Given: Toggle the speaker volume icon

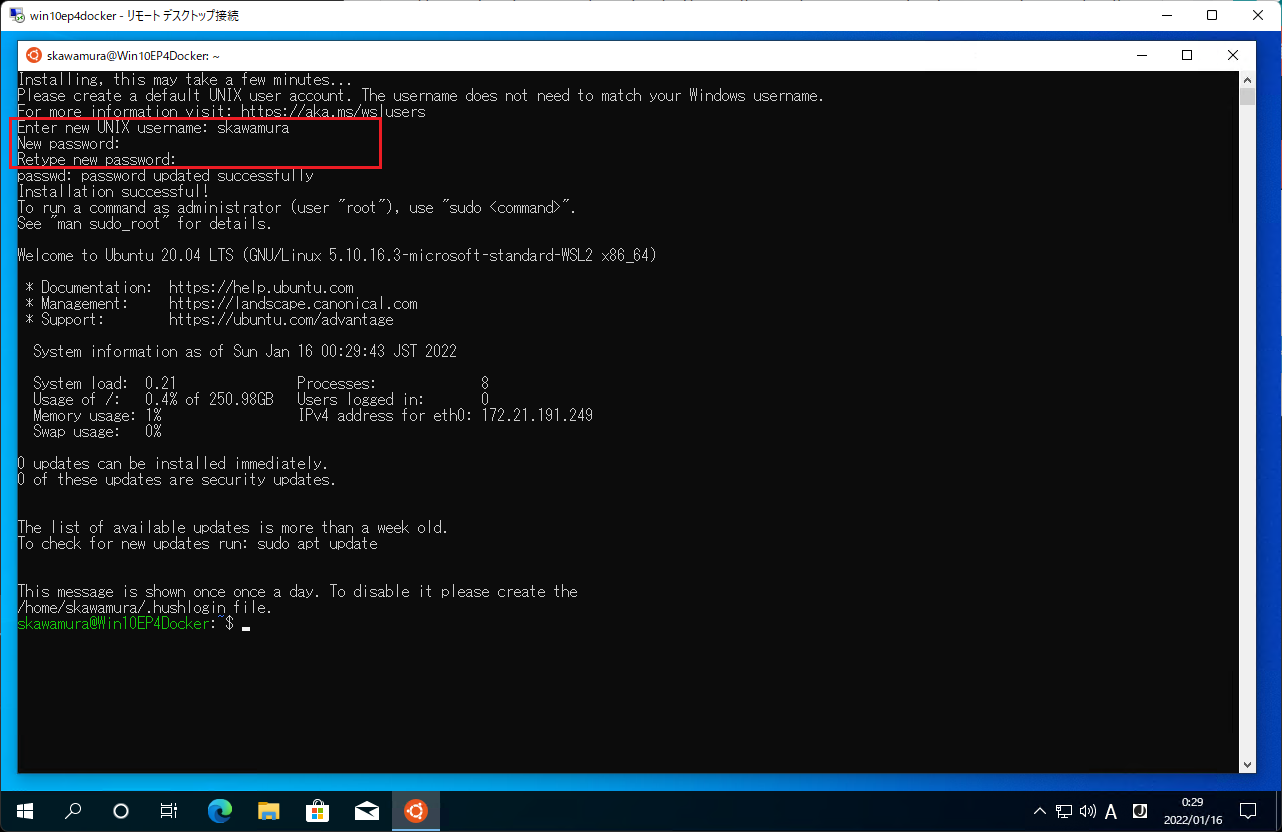Looking at the screenshot, I should 1087,812.
